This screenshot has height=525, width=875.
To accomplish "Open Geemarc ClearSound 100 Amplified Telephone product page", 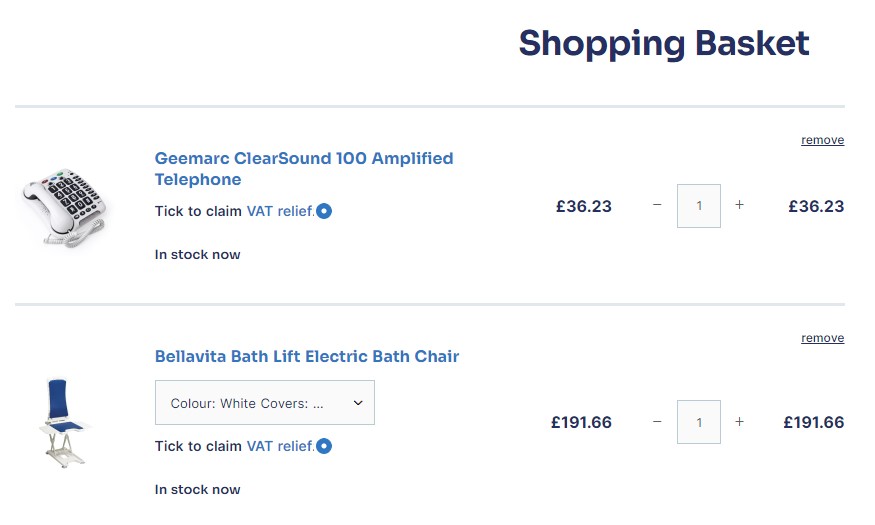I will point(303,168).
